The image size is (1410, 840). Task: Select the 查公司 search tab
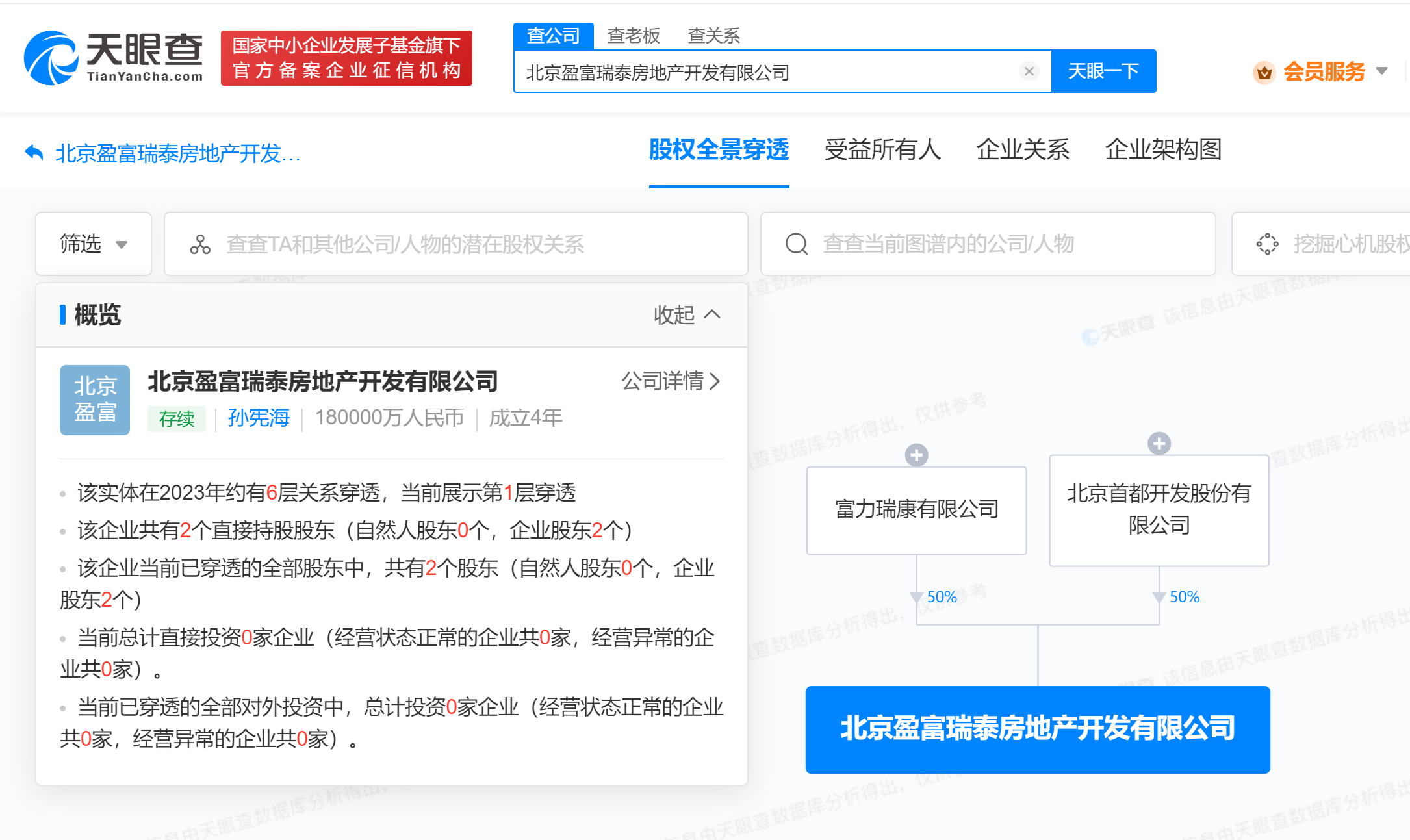click(x=553, y=36)
